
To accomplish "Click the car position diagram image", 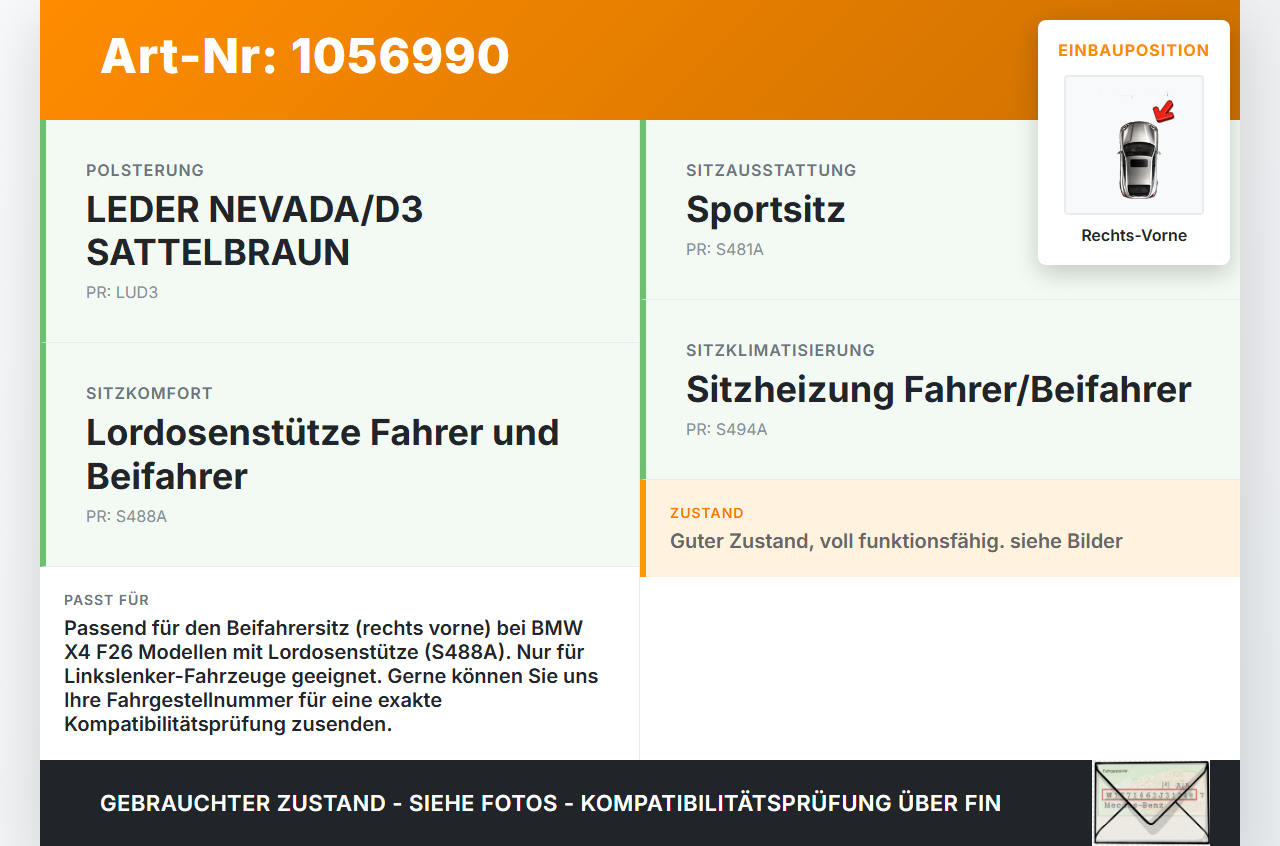I will pyautogui.click(x=1134, y=145).
